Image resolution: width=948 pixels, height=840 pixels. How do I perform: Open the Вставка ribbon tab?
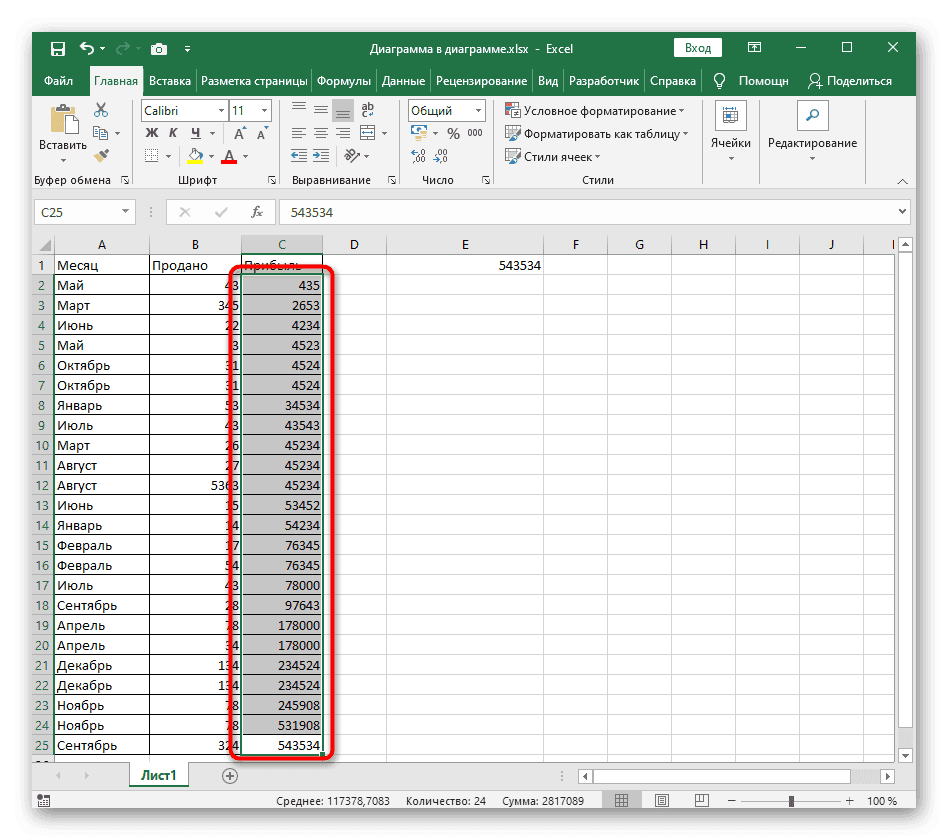(x=169, y=81)
